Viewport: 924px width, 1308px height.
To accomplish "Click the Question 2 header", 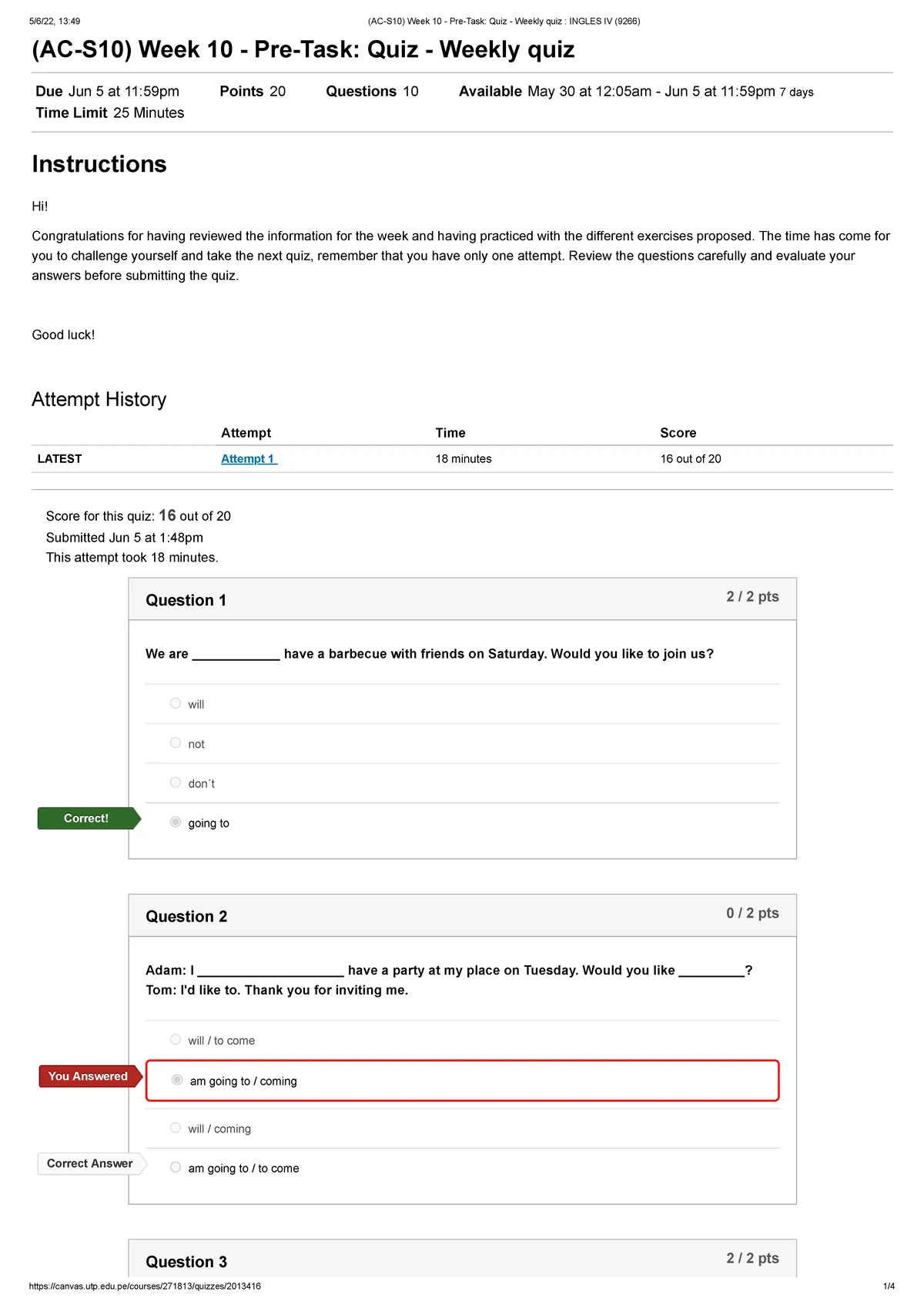I will pos(186,917).
